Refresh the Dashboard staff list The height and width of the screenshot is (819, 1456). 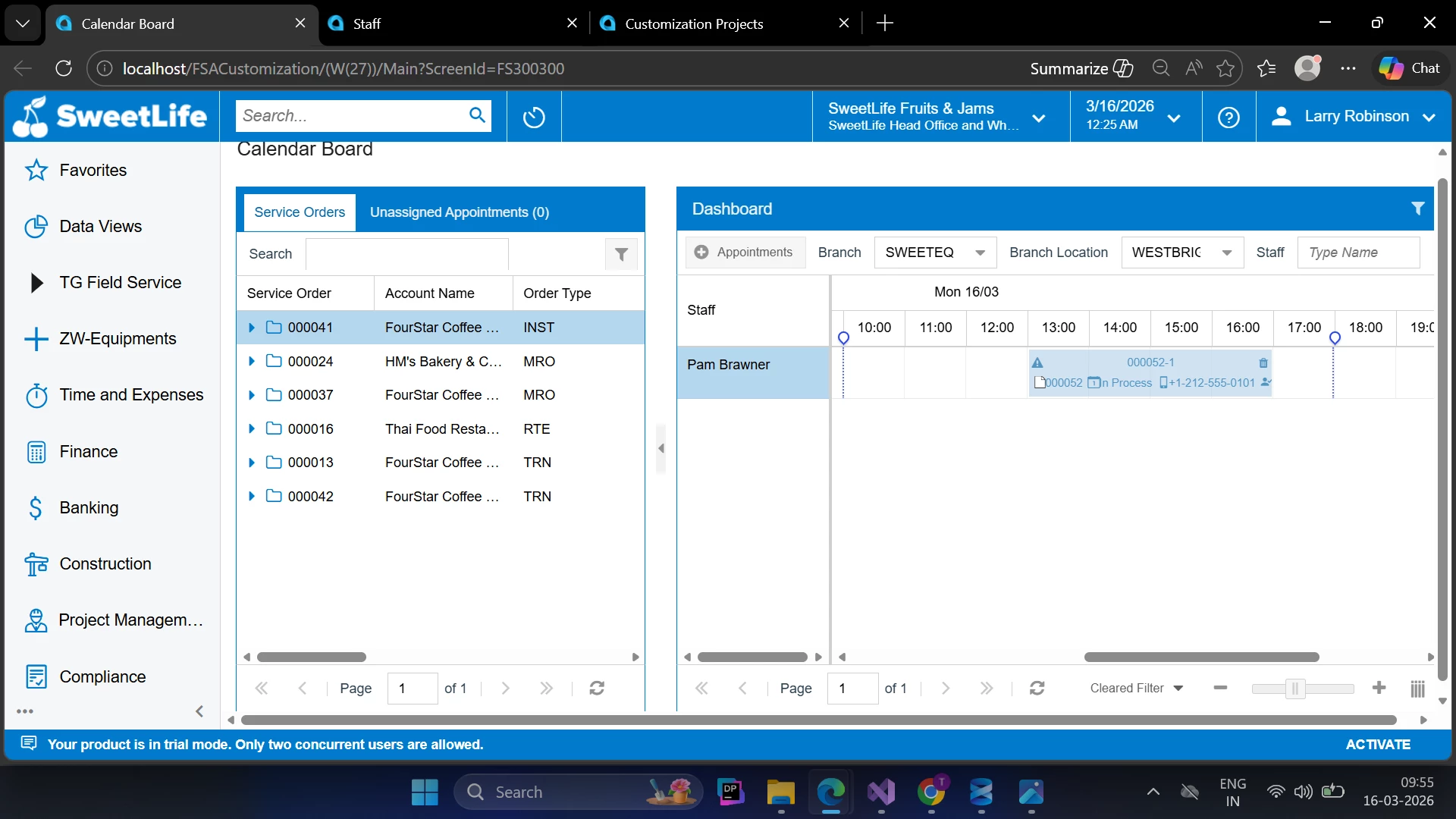click(1037, 688)
